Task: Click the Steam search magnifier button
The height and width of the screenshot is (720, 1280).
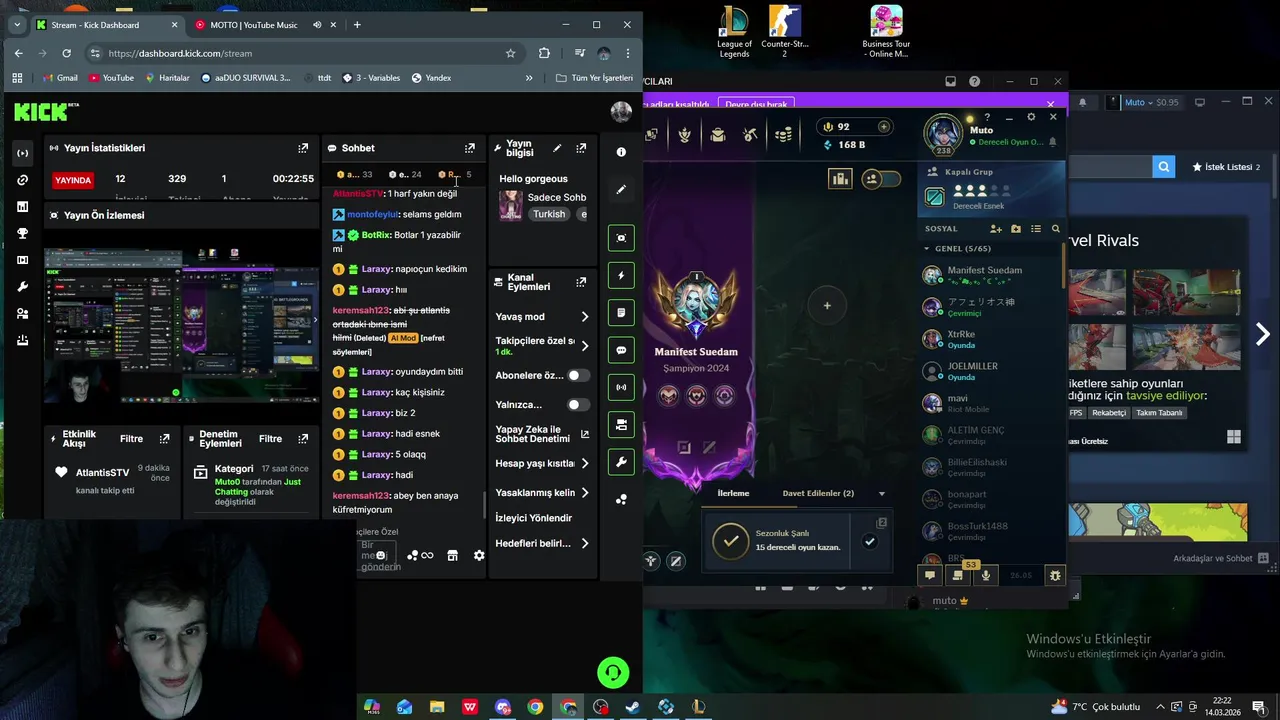Action: point(1163,167)
